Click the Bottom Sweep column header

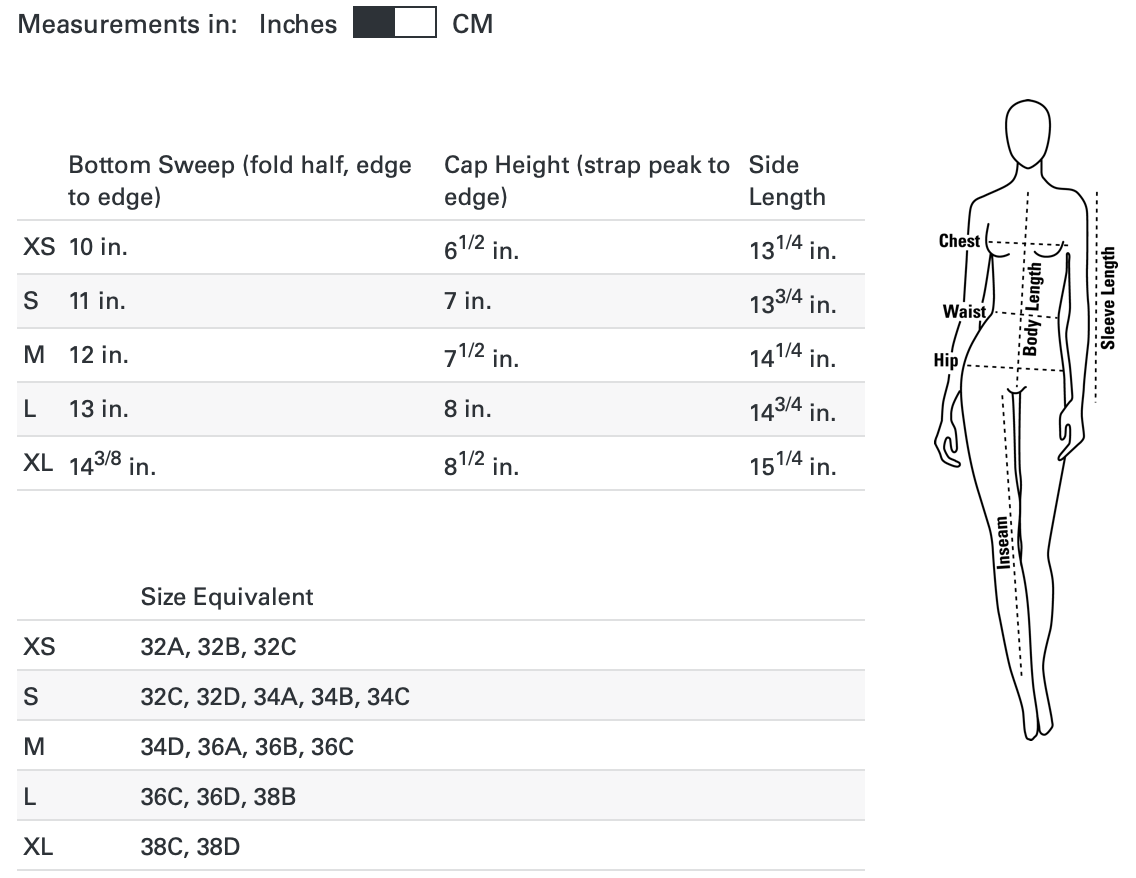coord(240,180)
